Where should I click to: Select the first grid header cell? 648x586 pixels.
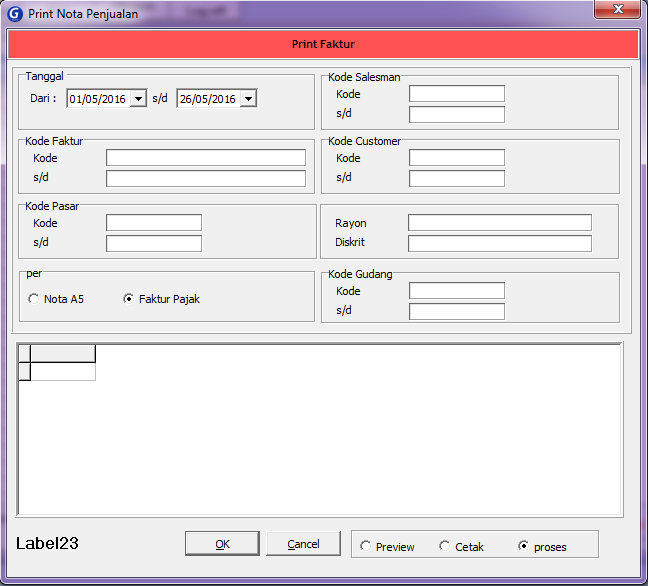pyautogui.click(x=63, y=353)
